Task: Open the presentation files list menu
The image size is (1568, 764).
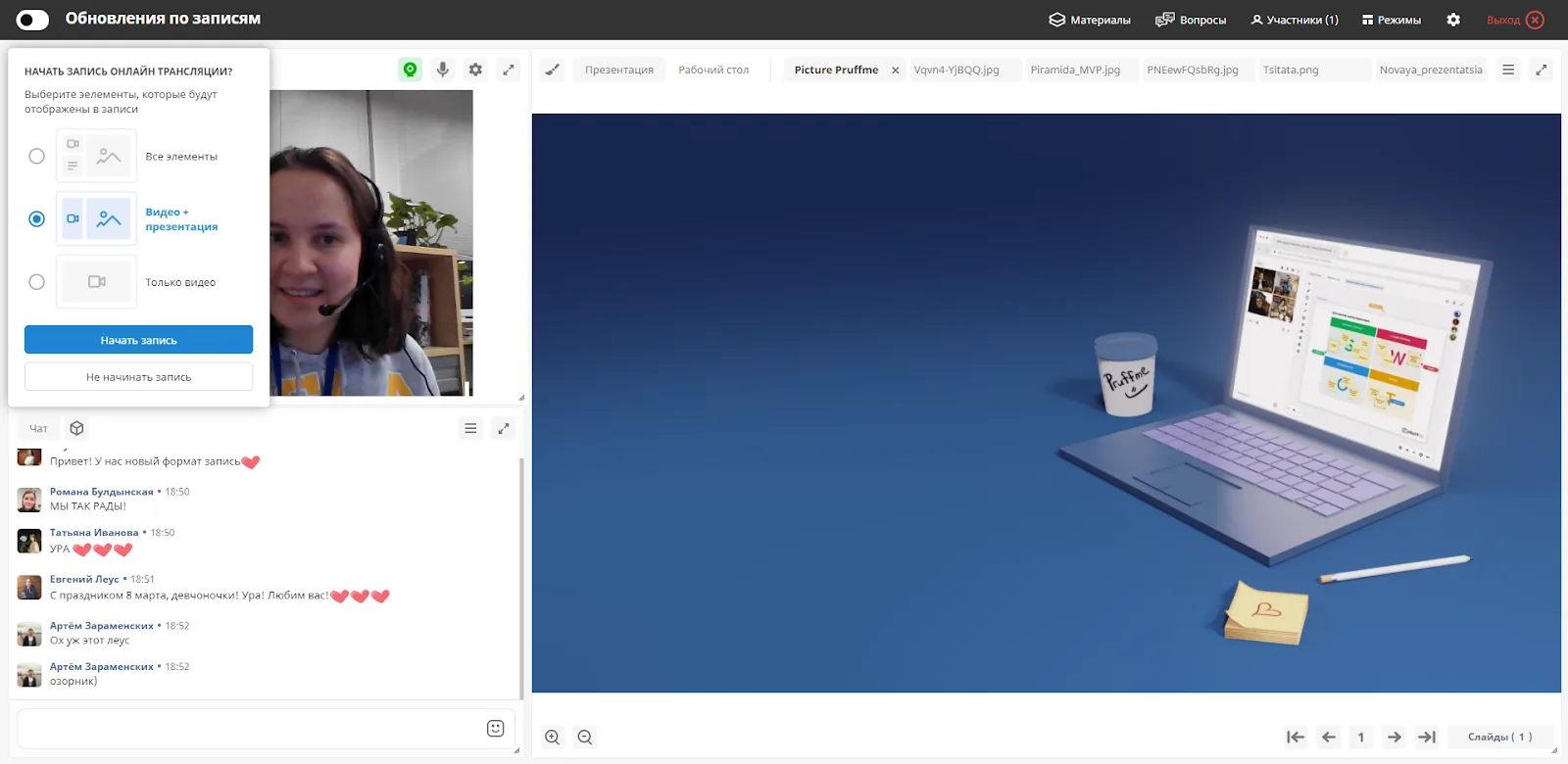Action: [x=1508, y=70]
